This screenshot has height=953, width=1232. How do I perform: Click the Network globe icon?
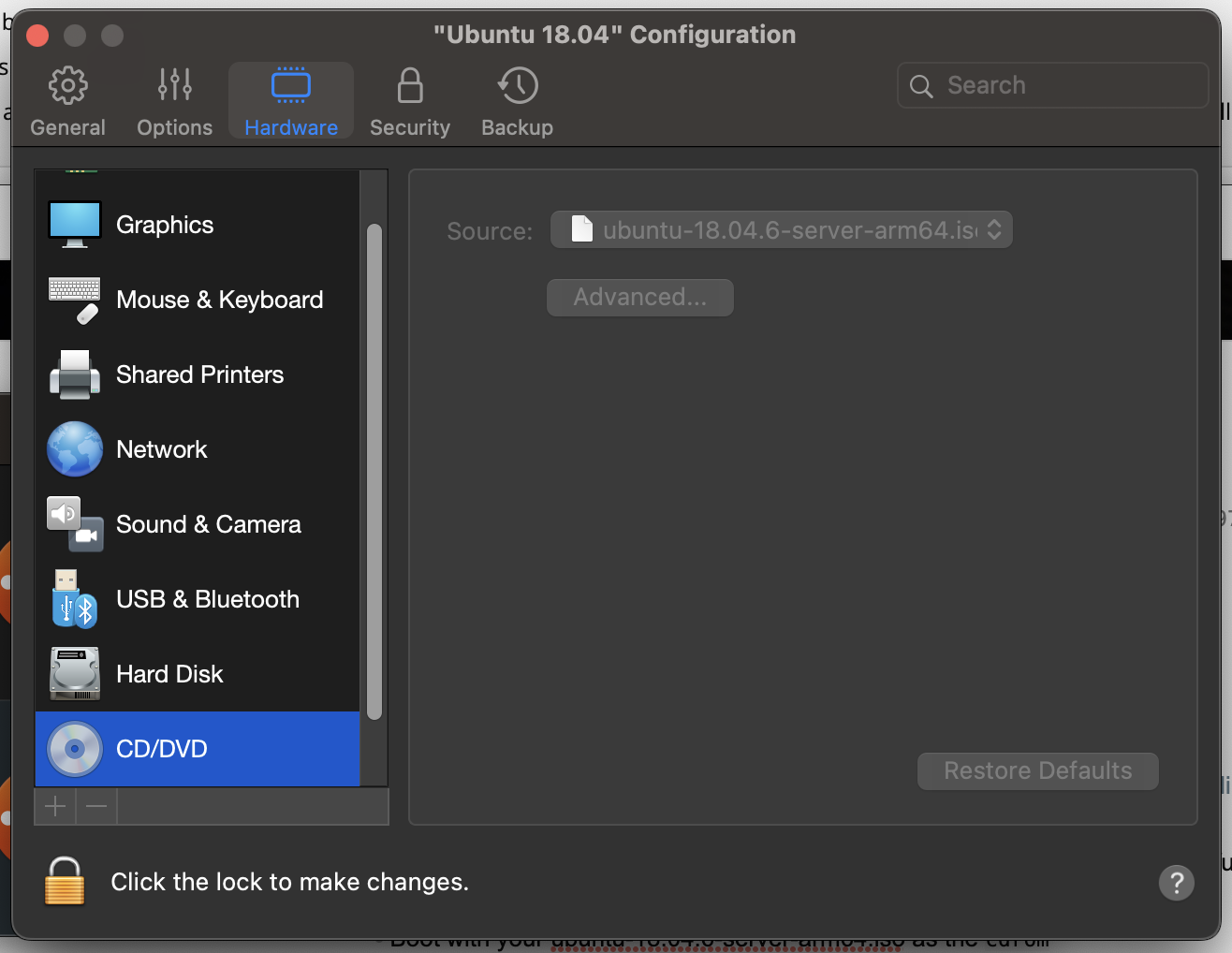click(75, 449)
